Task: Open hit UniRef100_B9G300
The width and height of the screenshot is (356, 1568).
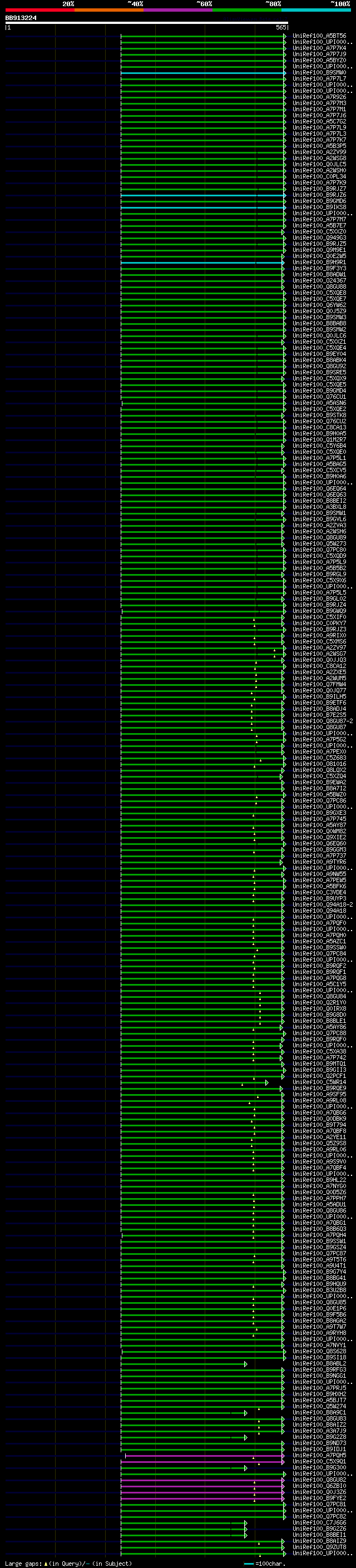Action: click(319, 1468)
